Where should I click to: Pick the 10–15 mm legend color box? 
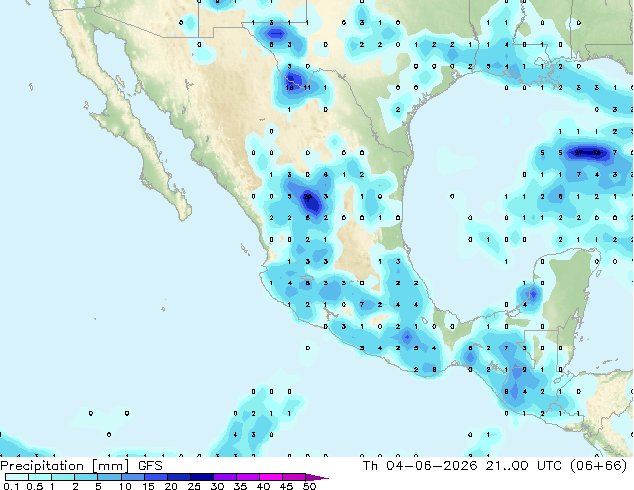tap(133, 477)
